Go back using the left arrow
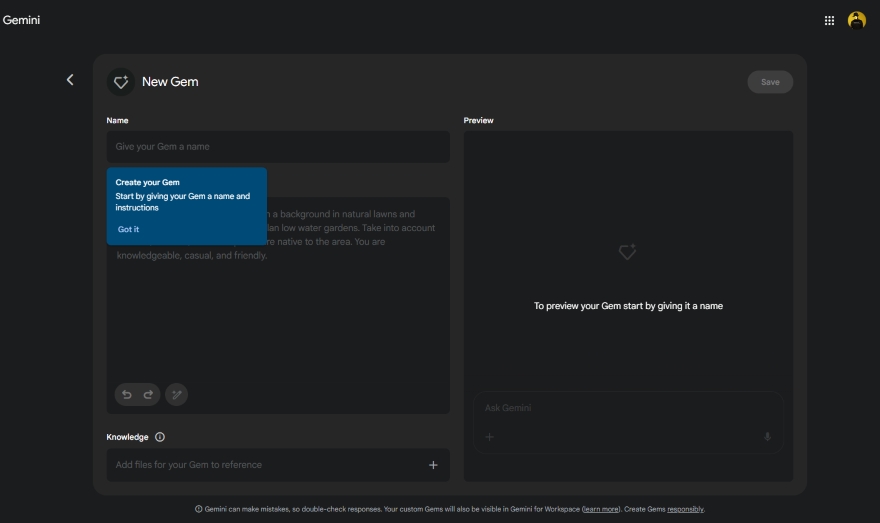This screenshot has width=880, height=523. tap(70, 80)
